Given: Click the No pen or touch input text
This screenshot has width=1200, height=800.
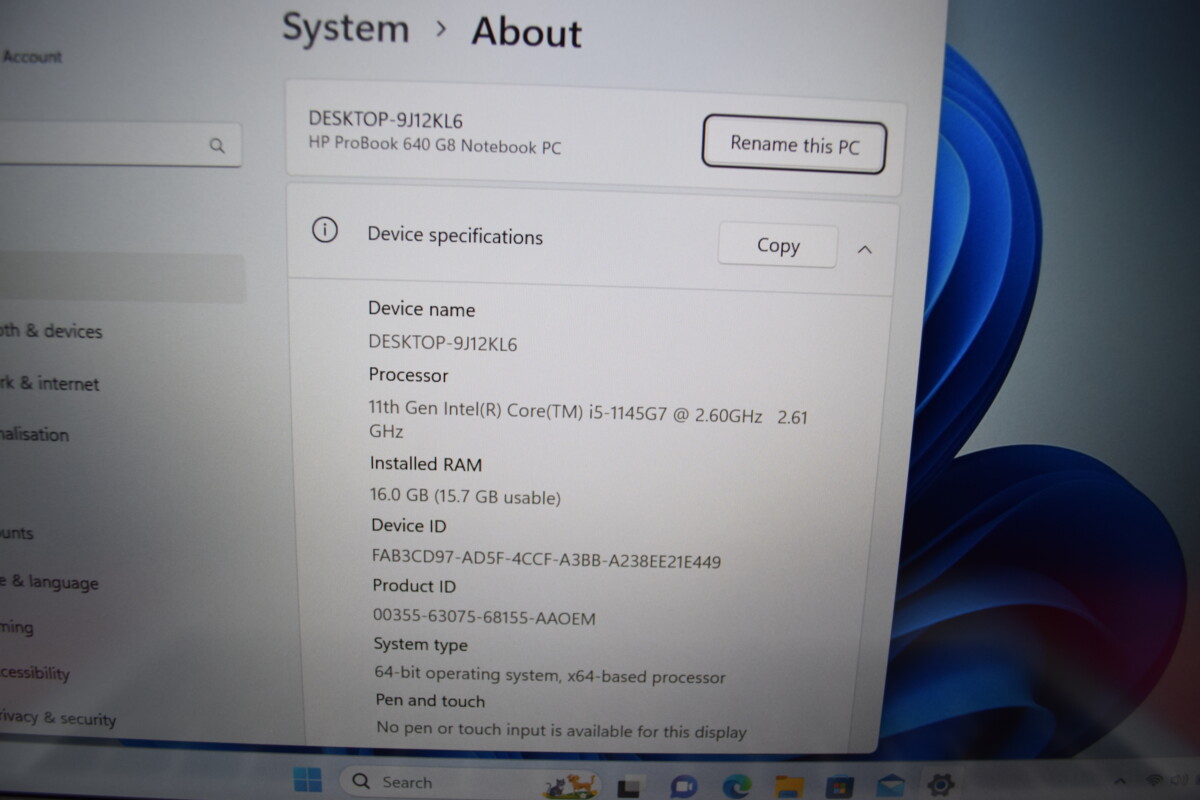Looking at the screenshot, I should 561,730.
